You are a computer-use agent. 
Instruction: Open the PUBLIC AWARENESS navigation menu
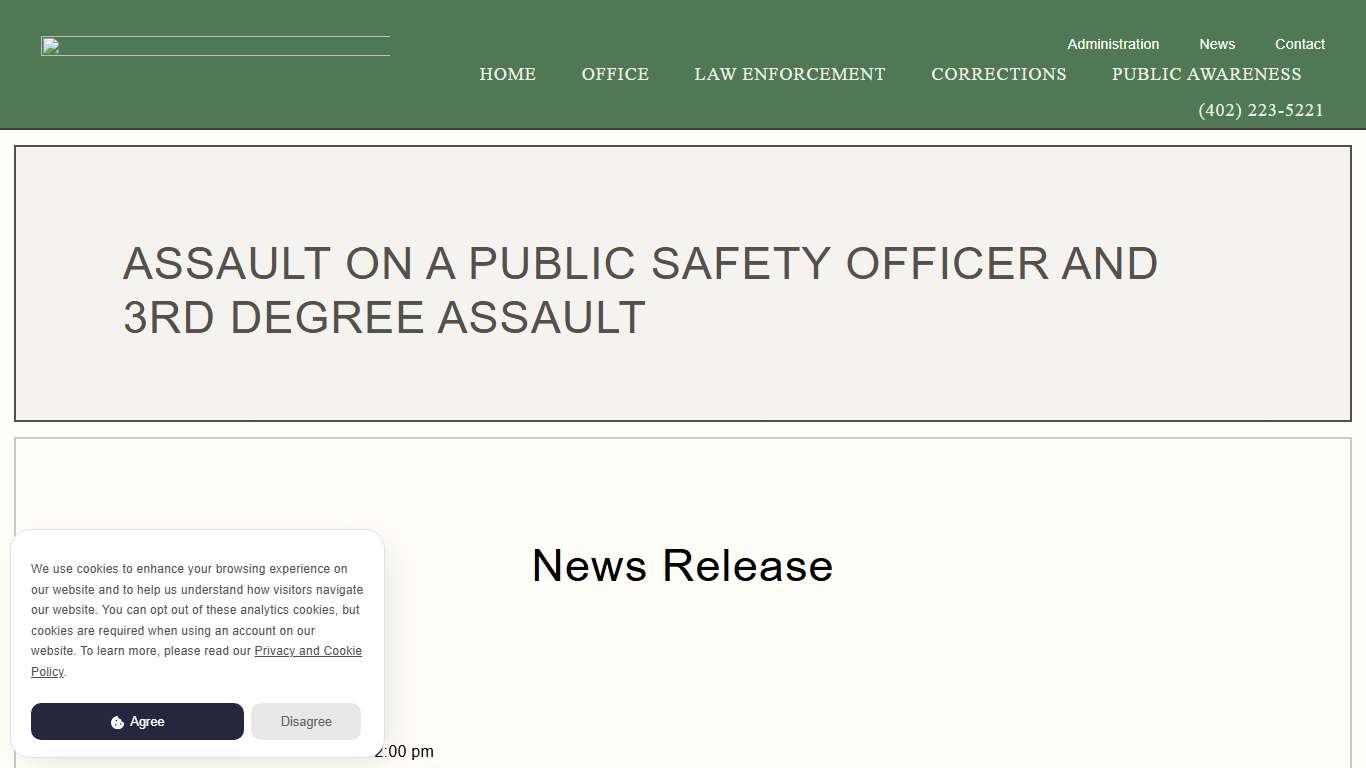coord(1206,74)
